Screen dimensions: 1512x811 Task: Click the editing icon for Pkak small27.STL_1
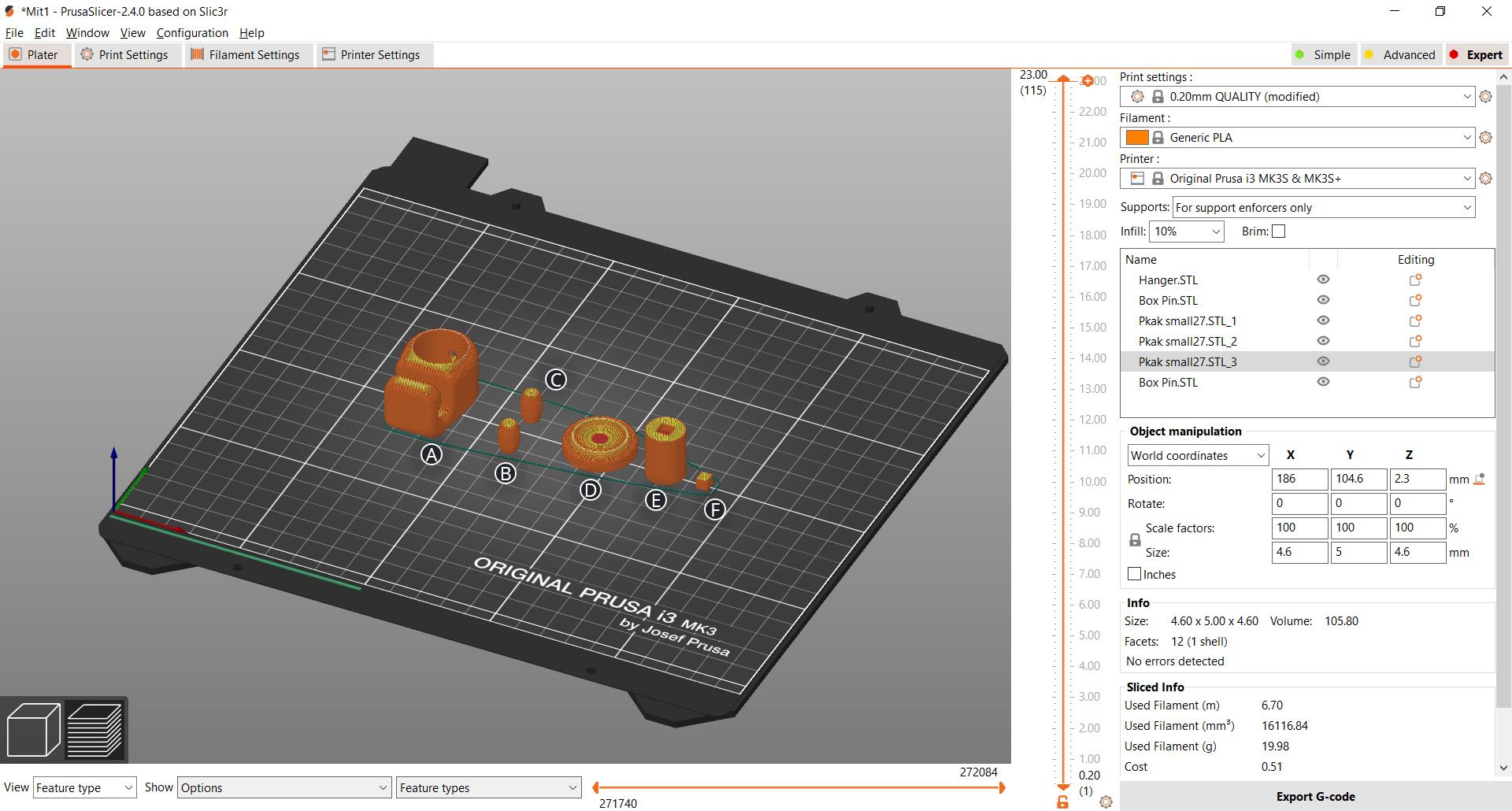pyautogui.click(x=1415, y=321)
